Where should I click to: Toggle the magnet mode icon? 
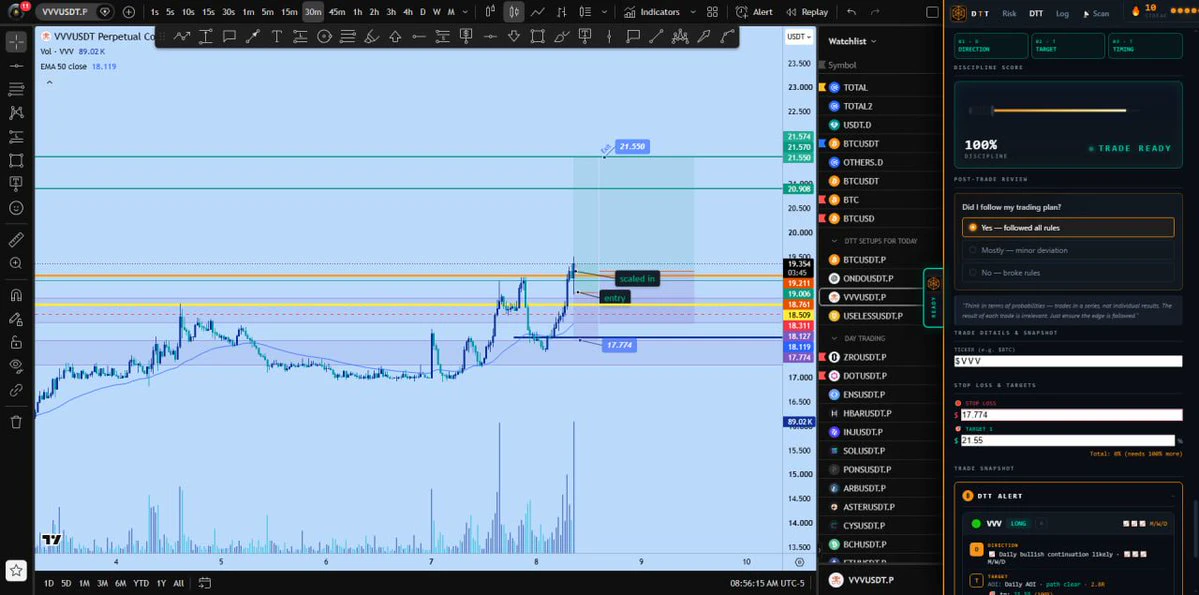(16, 295)
